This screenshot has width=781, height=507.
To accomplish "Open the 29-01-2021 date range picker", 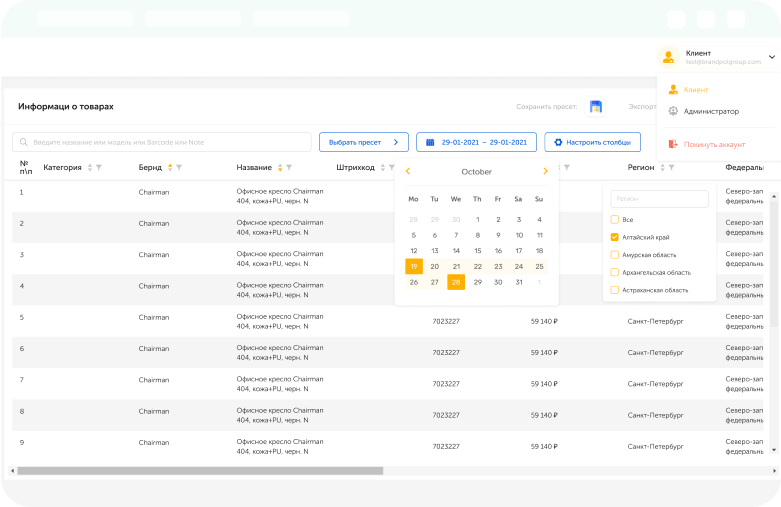I will pos(476,142).
